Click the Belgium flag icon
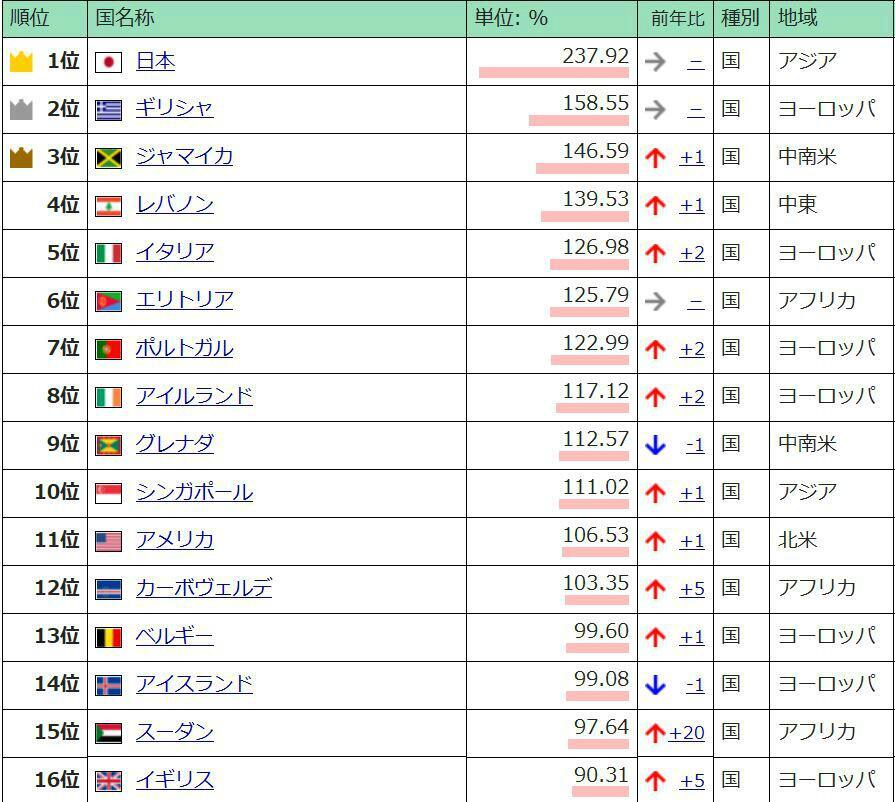This screenshot has height=802, width=895. (x=108, y=638)
